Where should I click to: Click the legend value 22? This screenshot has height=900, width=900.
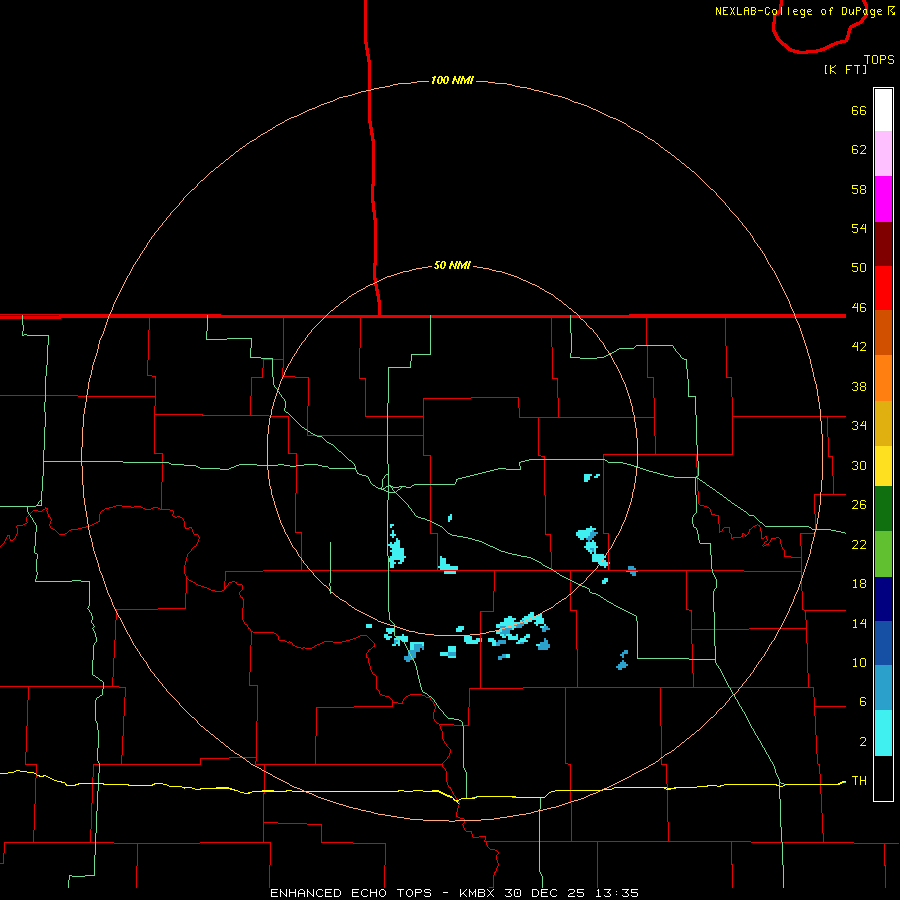(859, 544)
